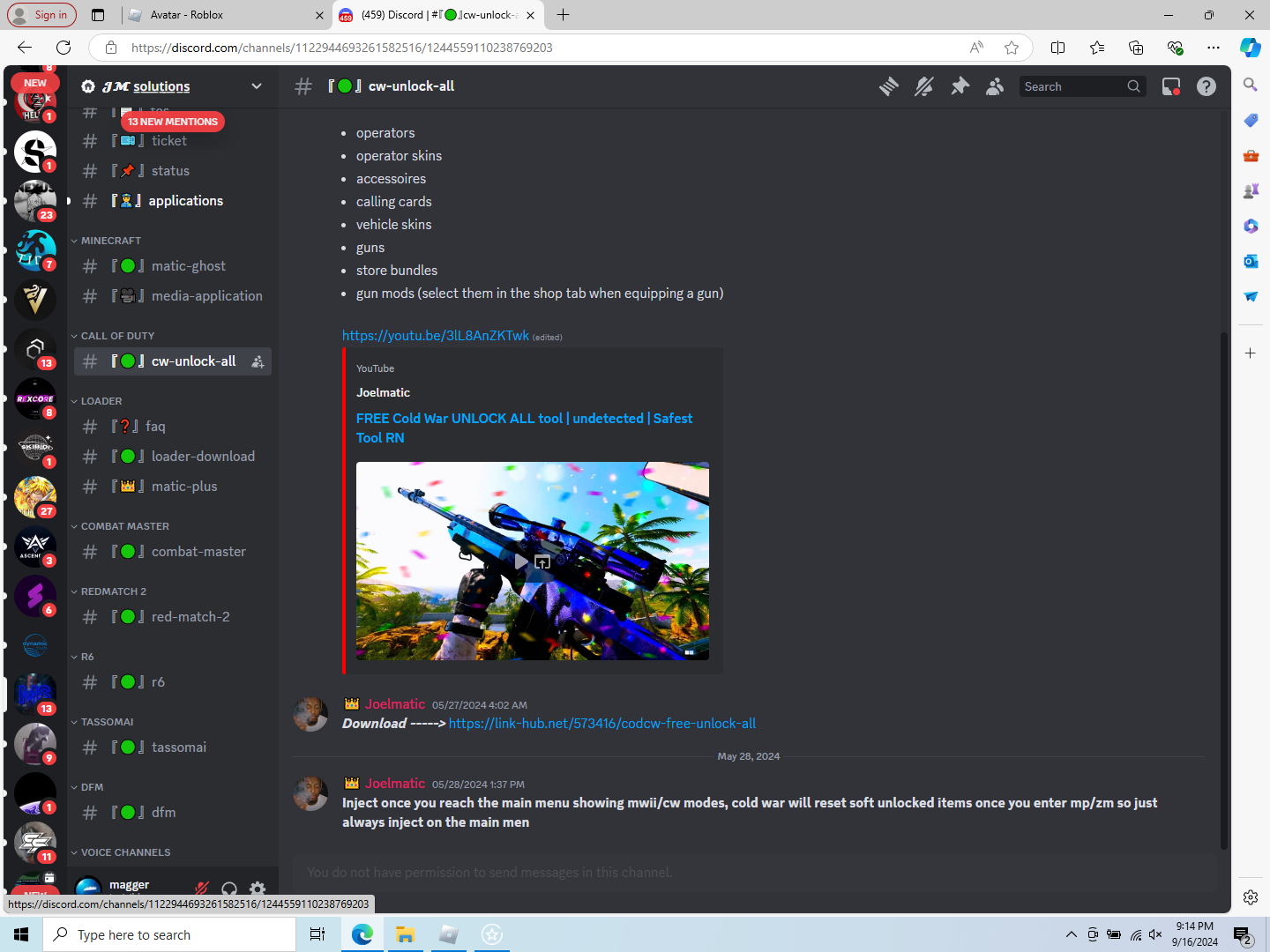Screen dimensions: 1270x952
Task: Go to matic-ghost channel
Action: coord(173,266)
